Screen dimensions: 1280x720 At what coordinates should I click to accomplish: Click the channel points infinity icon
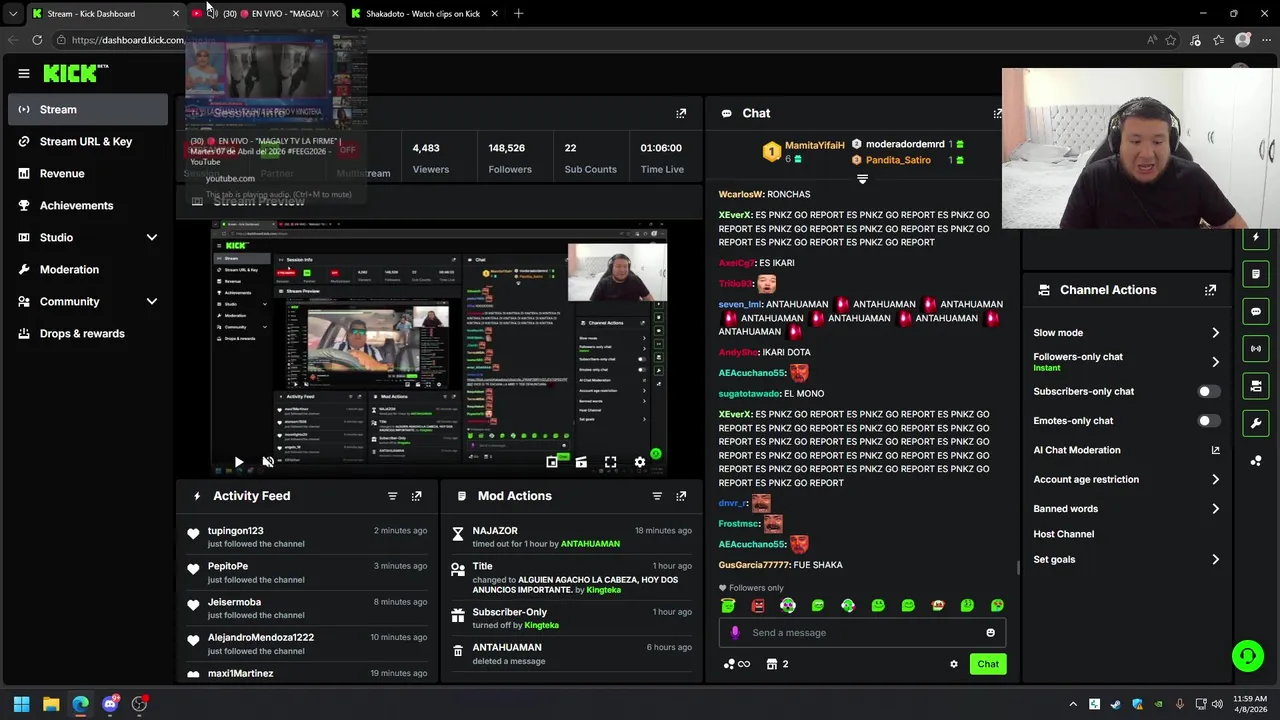(736, 664)
